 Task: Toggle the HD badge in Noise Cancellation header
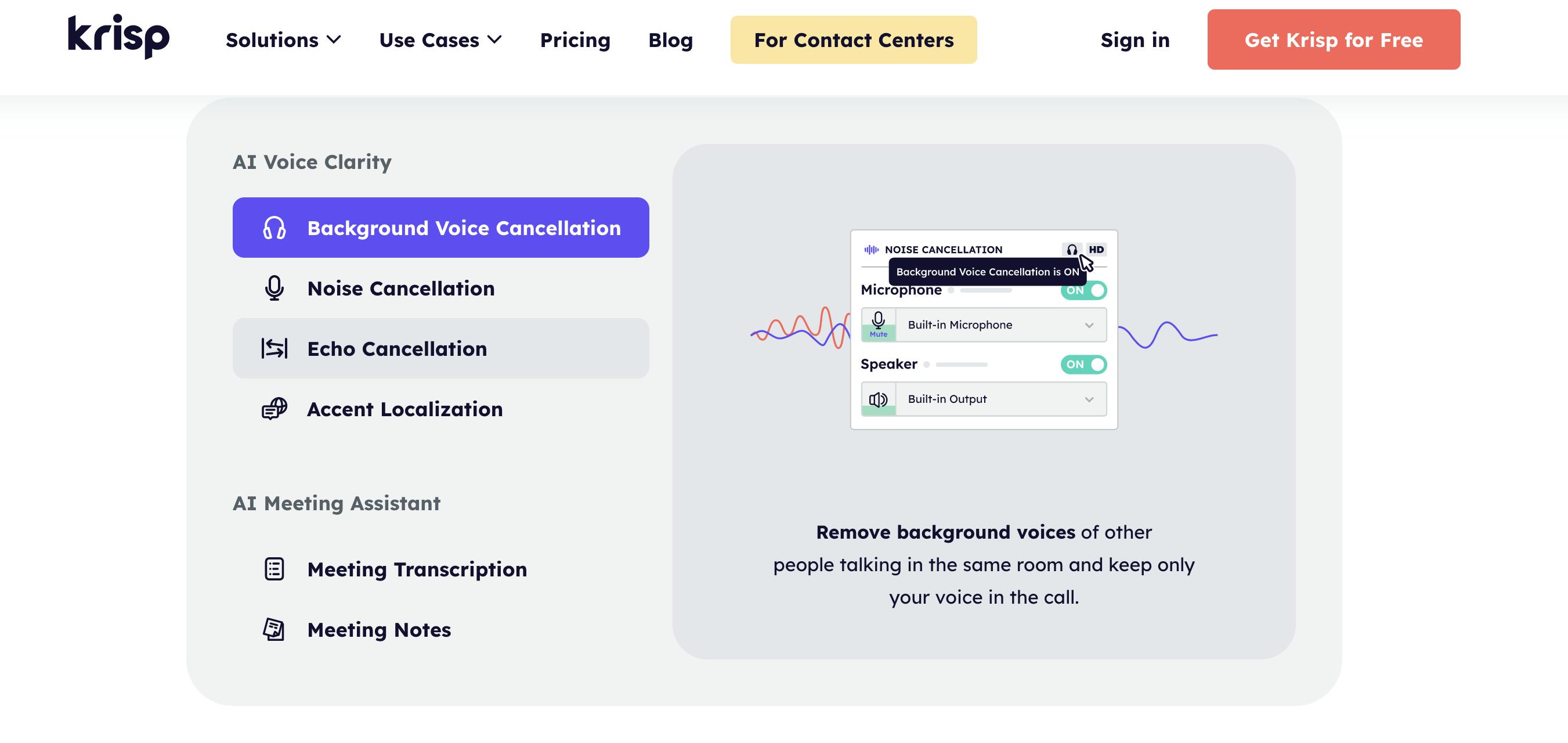click(1096, 250)
